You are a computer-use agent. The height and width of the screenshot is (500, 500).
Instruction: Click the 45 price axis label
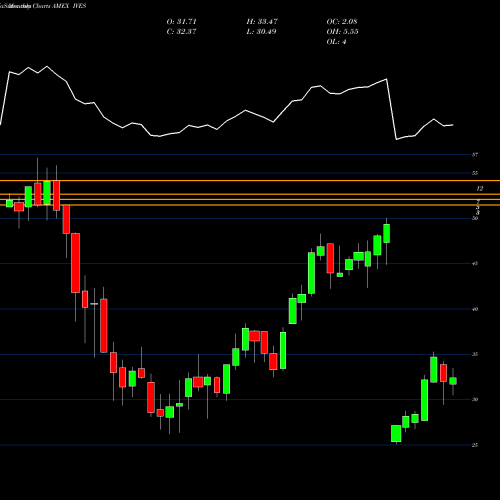(x=475, y=264)
